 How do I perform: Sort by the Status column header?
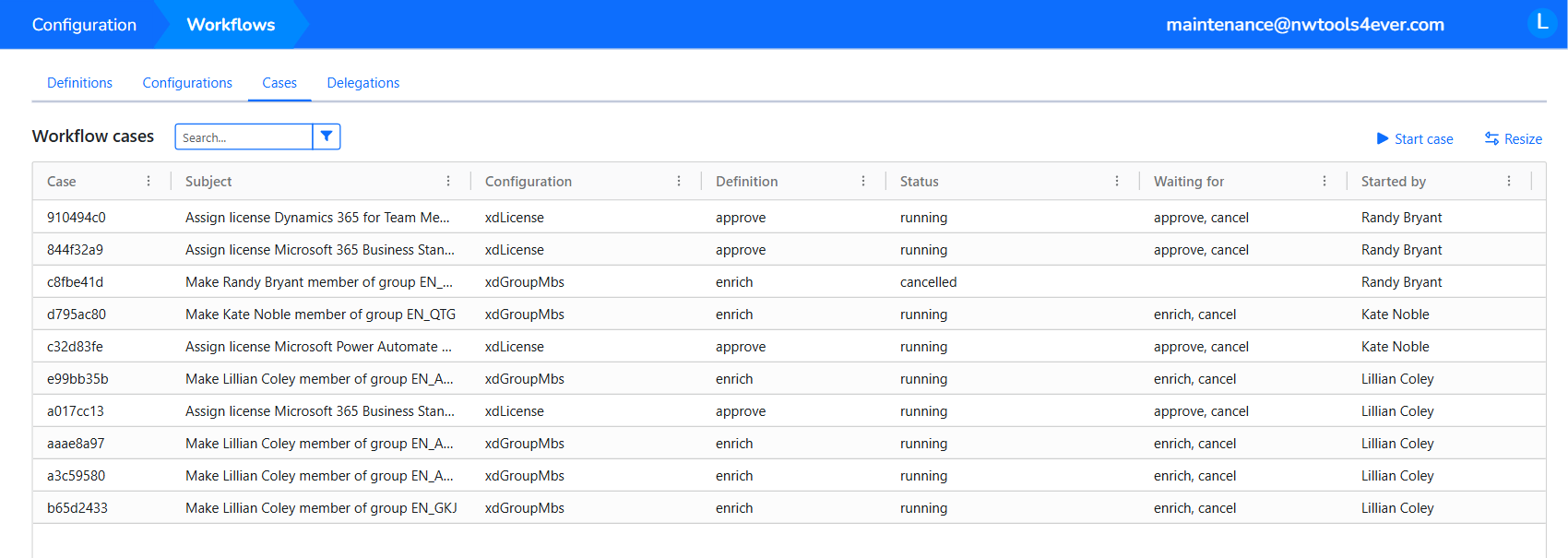(x=920, y=181)
